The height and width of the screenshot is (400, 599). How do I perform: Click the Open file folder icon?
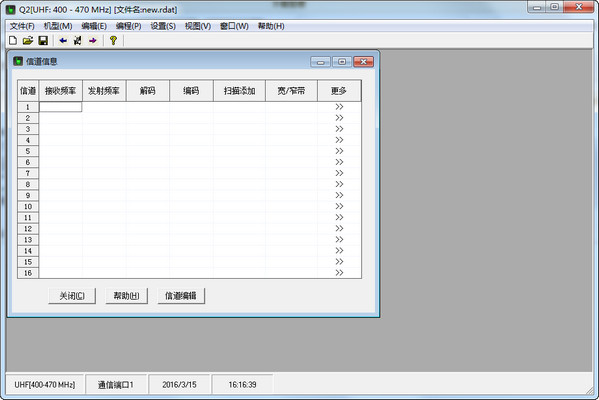(x=28, y=40)
